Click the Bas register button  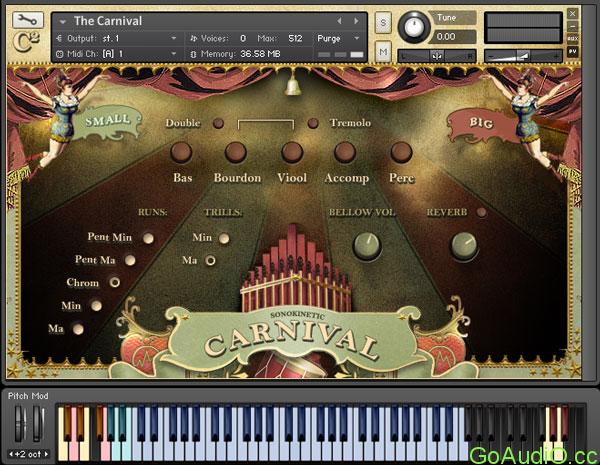181,152
